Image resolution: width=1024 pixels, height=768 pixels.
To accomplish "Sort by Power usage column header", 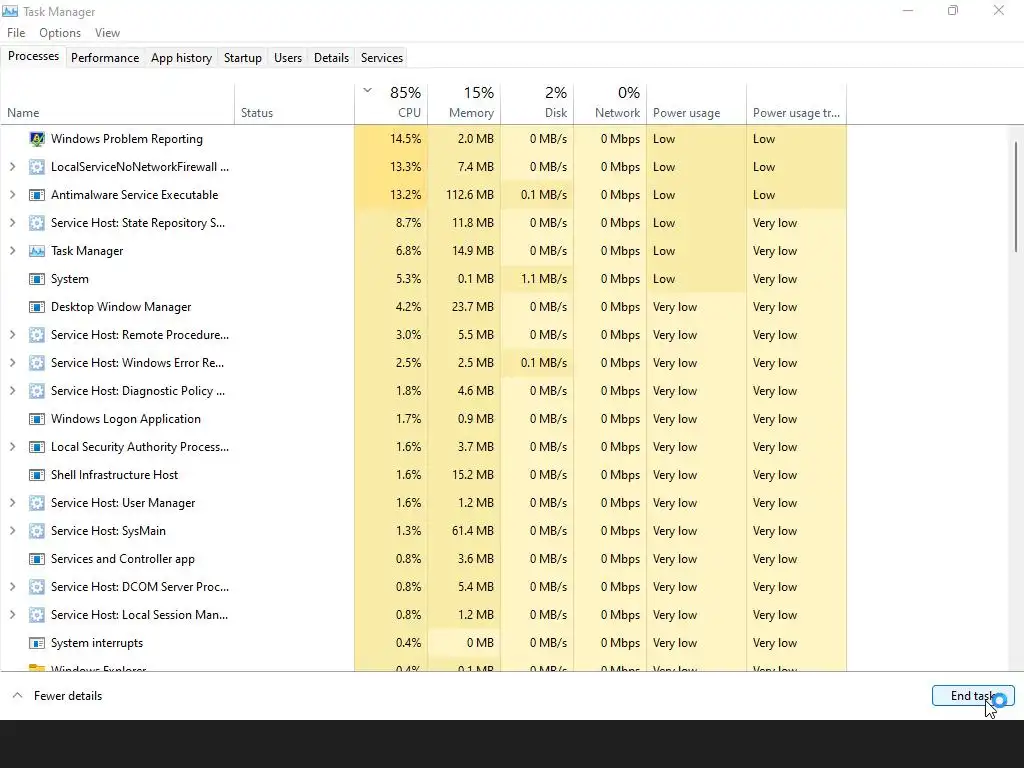I will click(x=697, y=104).
